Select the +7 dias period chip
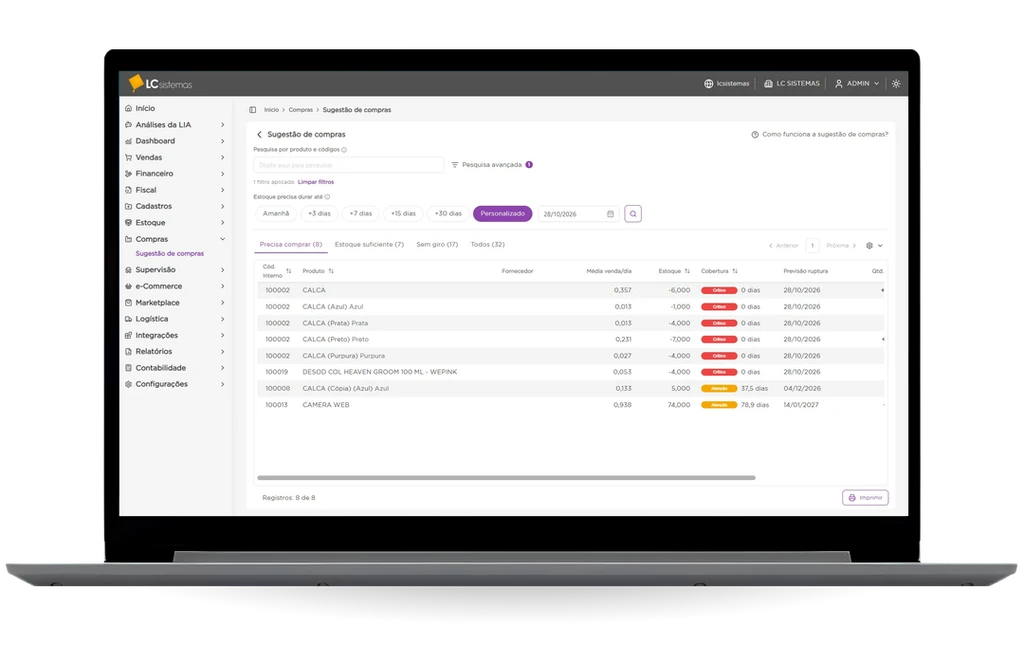This screenshot has width=1024, height=664. (x=360, y=213)
